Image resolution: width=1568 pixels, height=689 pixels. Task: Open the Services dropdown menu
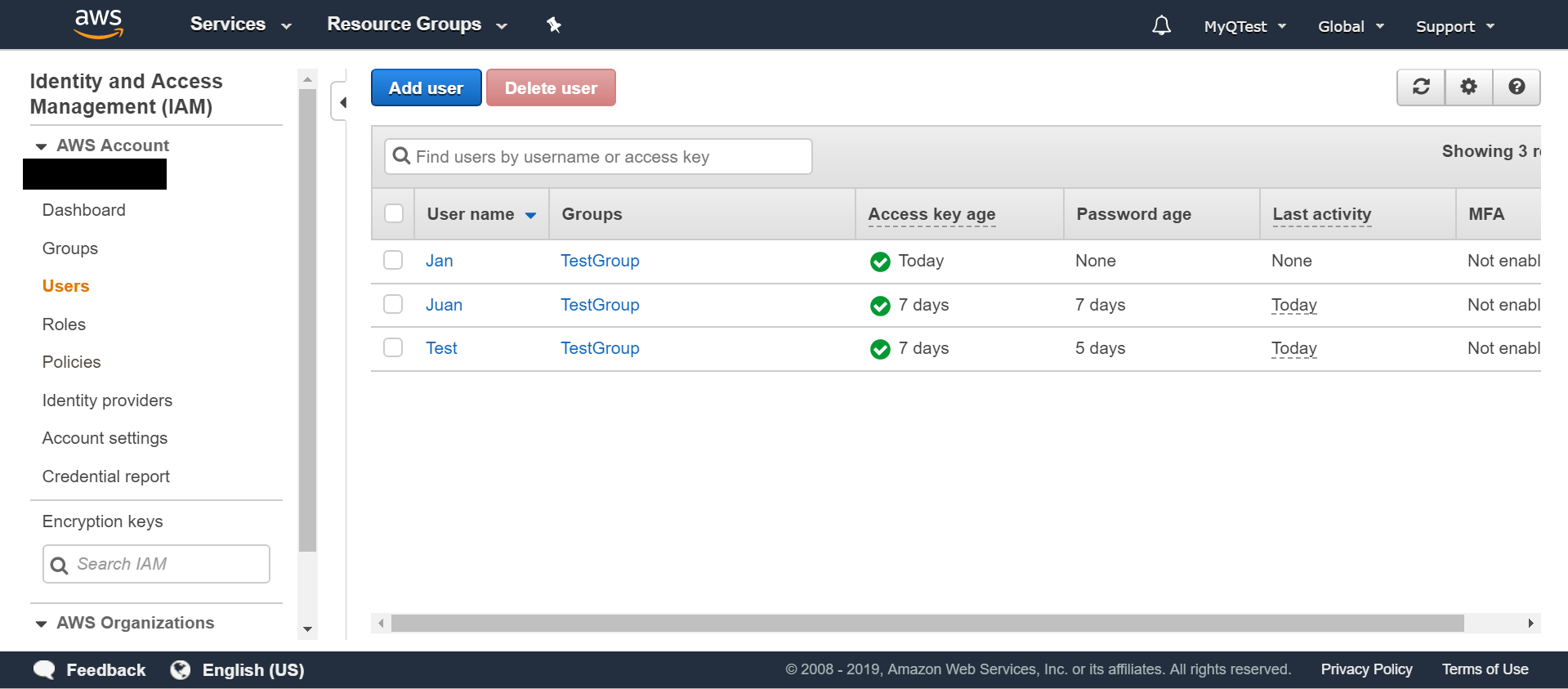tap(240, 25)
